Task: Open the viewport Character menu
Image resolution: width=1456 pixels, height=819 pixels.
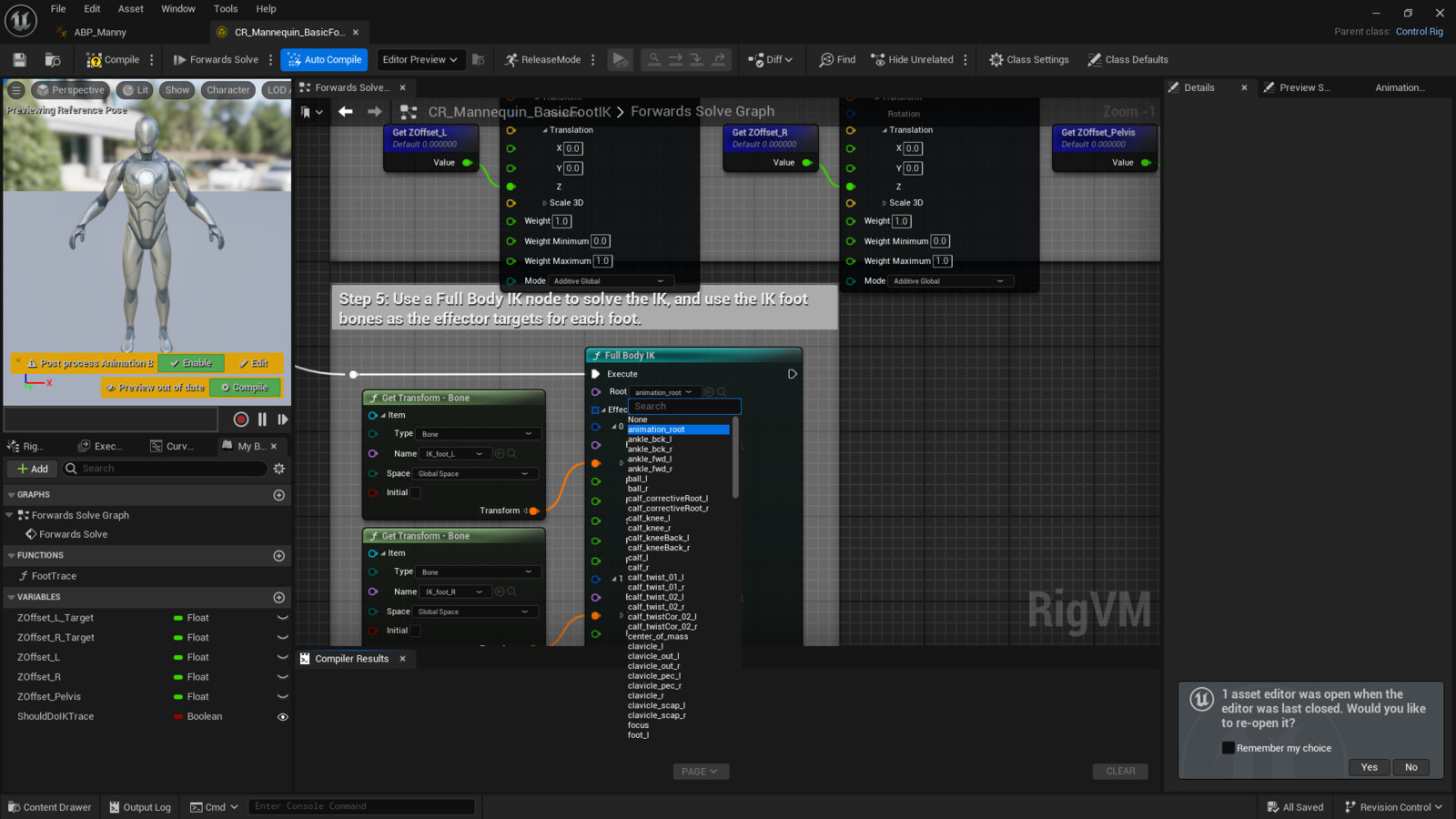Action: (227, 90)
